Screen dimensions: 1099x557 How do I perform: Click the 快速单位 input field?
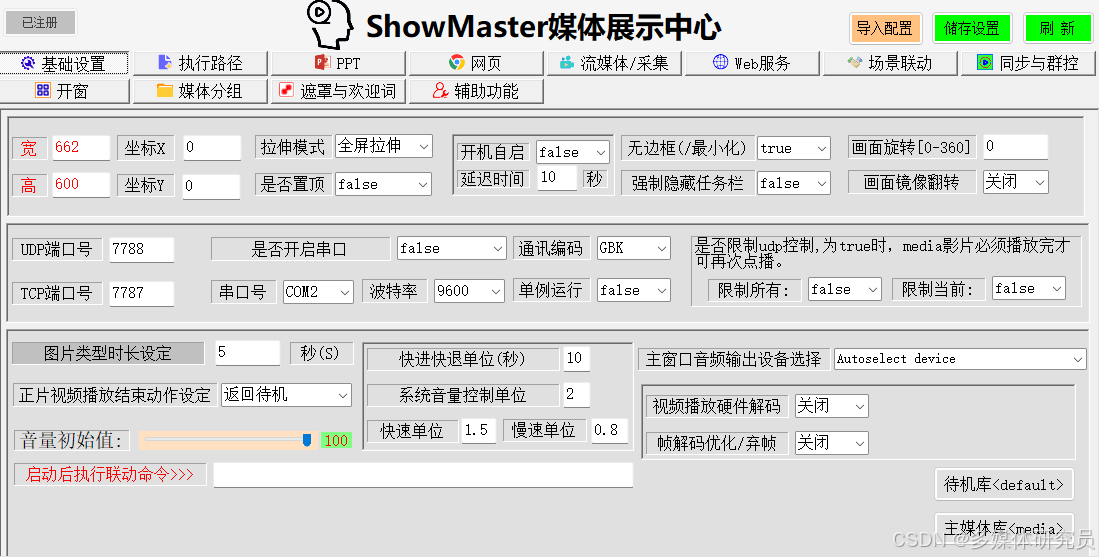tap(479, 430)
